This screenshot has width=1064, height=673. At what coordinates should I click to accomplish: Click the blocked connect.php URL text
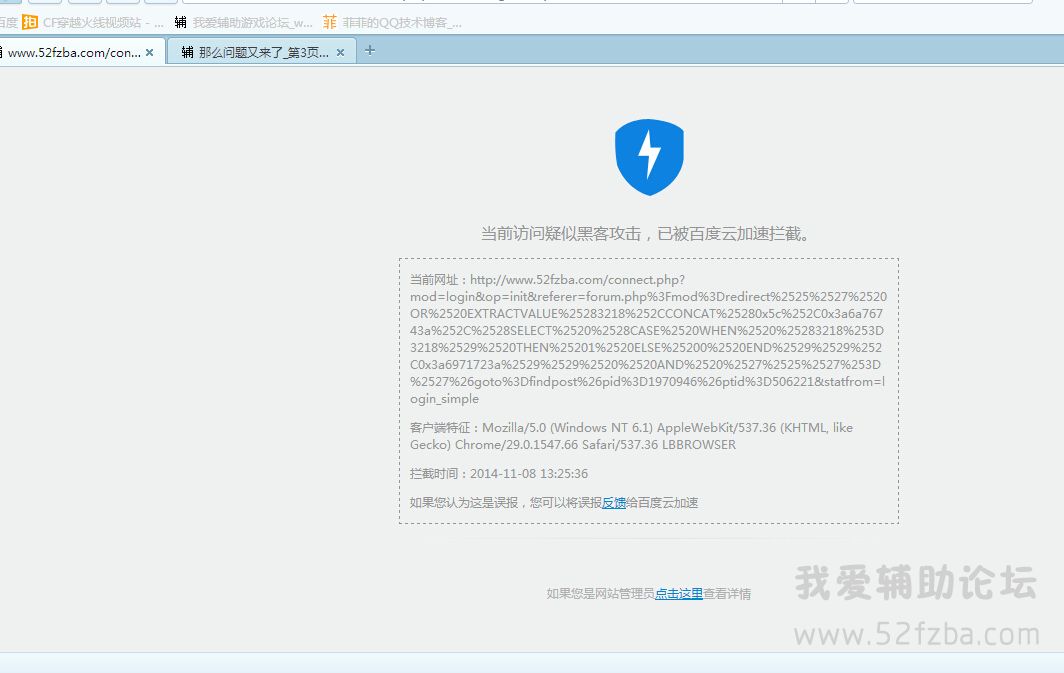pos(648,339)
